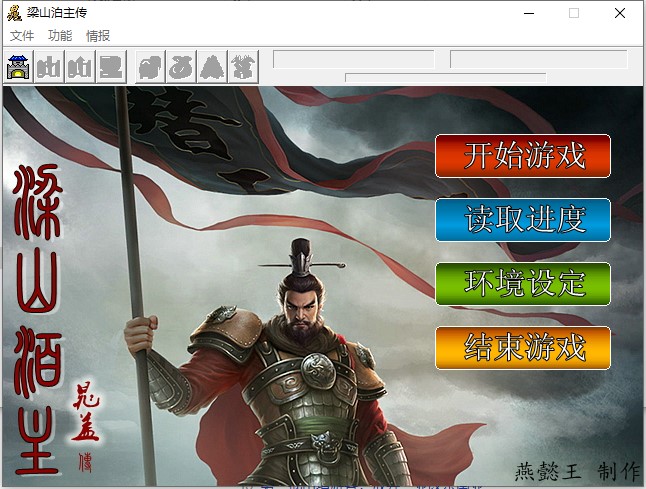The image size is (646, 489).
Task: Close the 梁山泊主传 window
Action: [620, 13]
